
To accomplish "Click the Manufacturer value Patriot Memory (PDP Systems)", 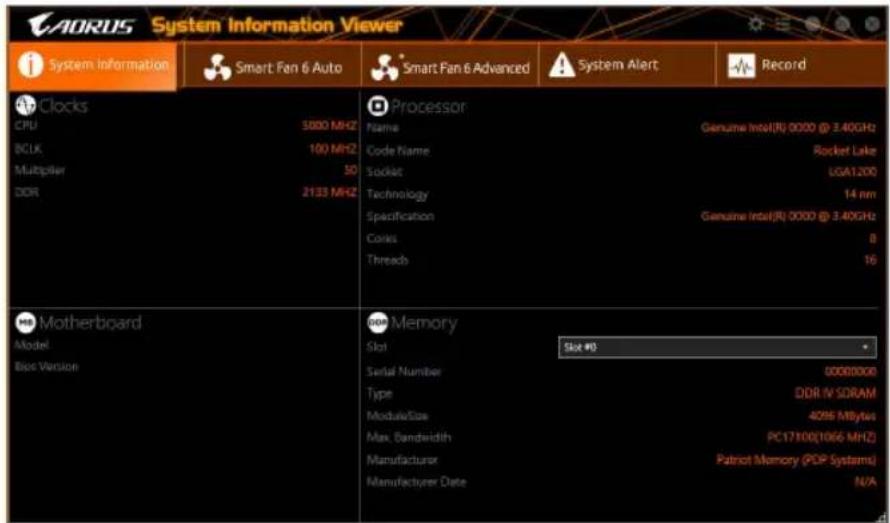I will [796, 459].
